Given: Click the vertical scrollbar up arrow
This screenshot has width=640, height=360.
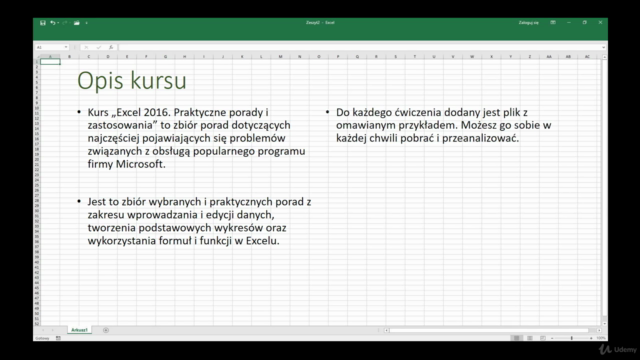Looking at the screenshot, I should 604,57.
